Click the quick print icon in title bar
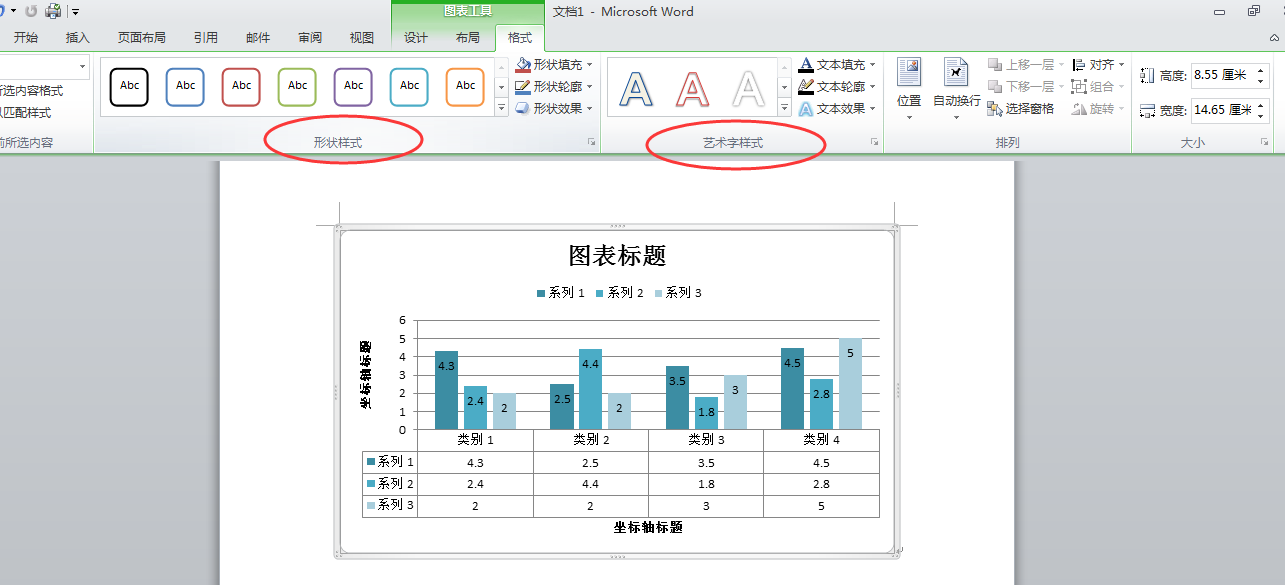 [x=52, y=11]
